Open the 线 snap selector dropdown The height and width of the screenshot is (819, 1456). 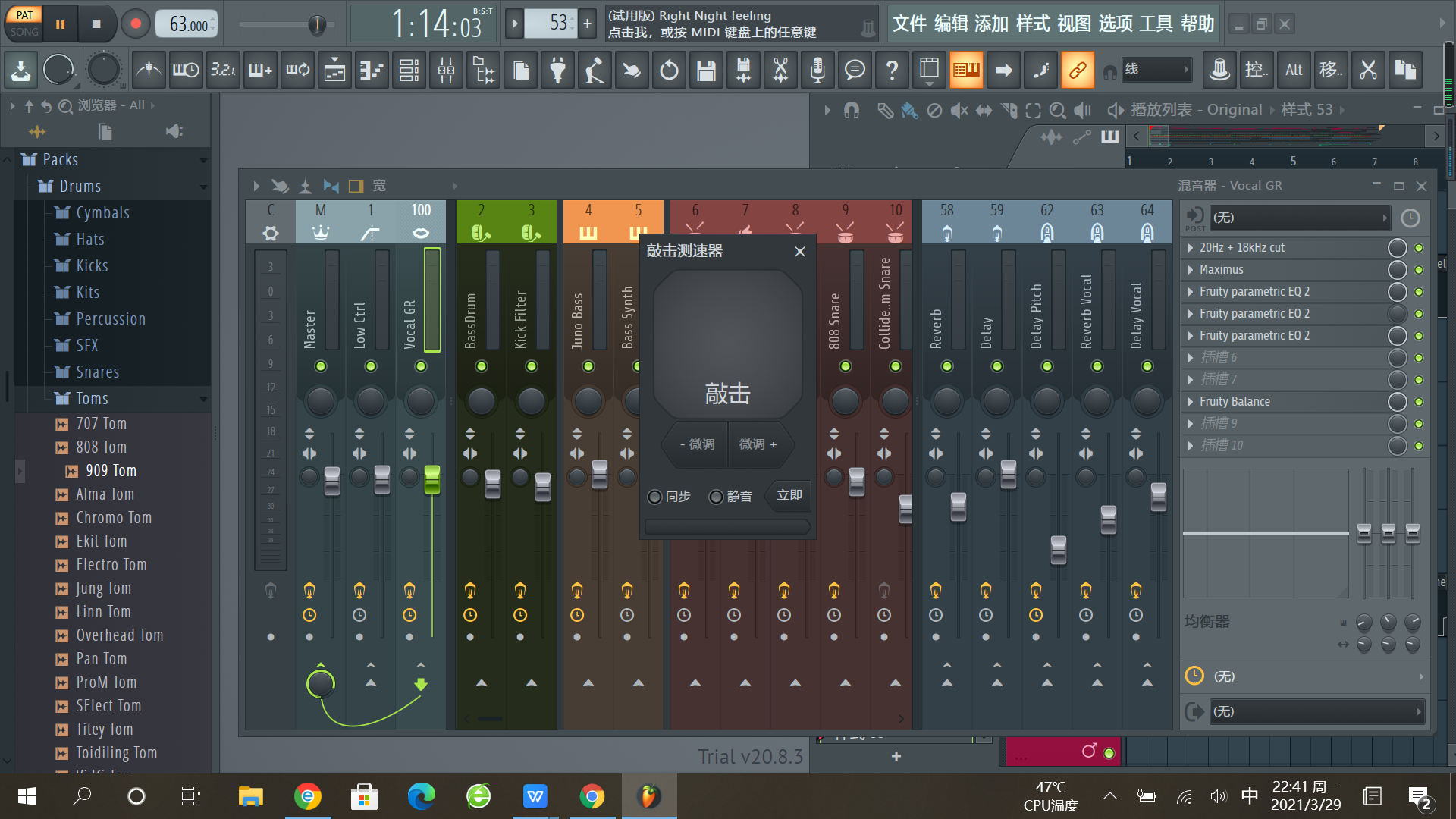[x=1156, y=71]
